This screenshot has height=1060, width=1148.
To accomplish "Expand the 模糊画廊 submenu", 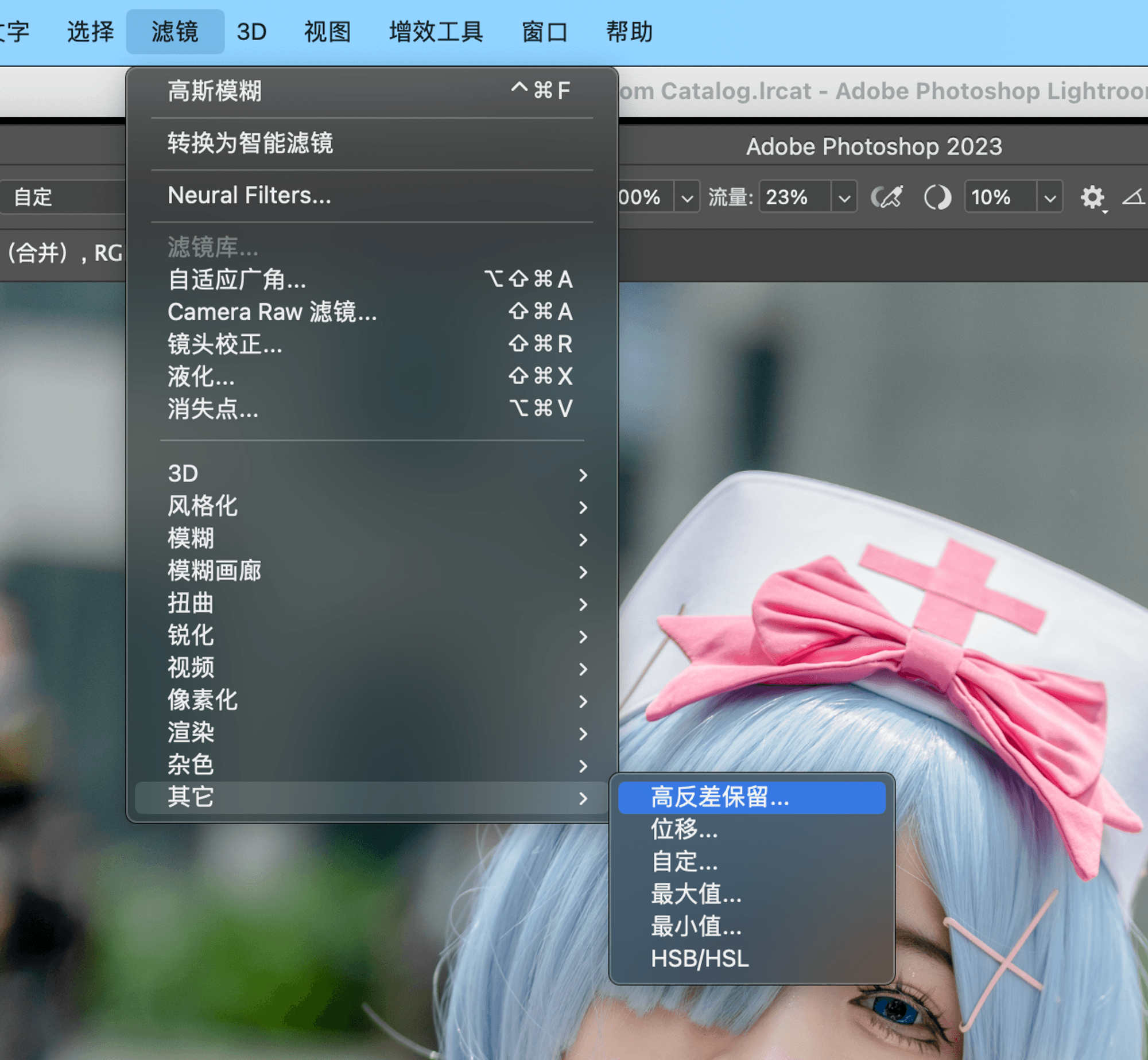I will 371,570.
